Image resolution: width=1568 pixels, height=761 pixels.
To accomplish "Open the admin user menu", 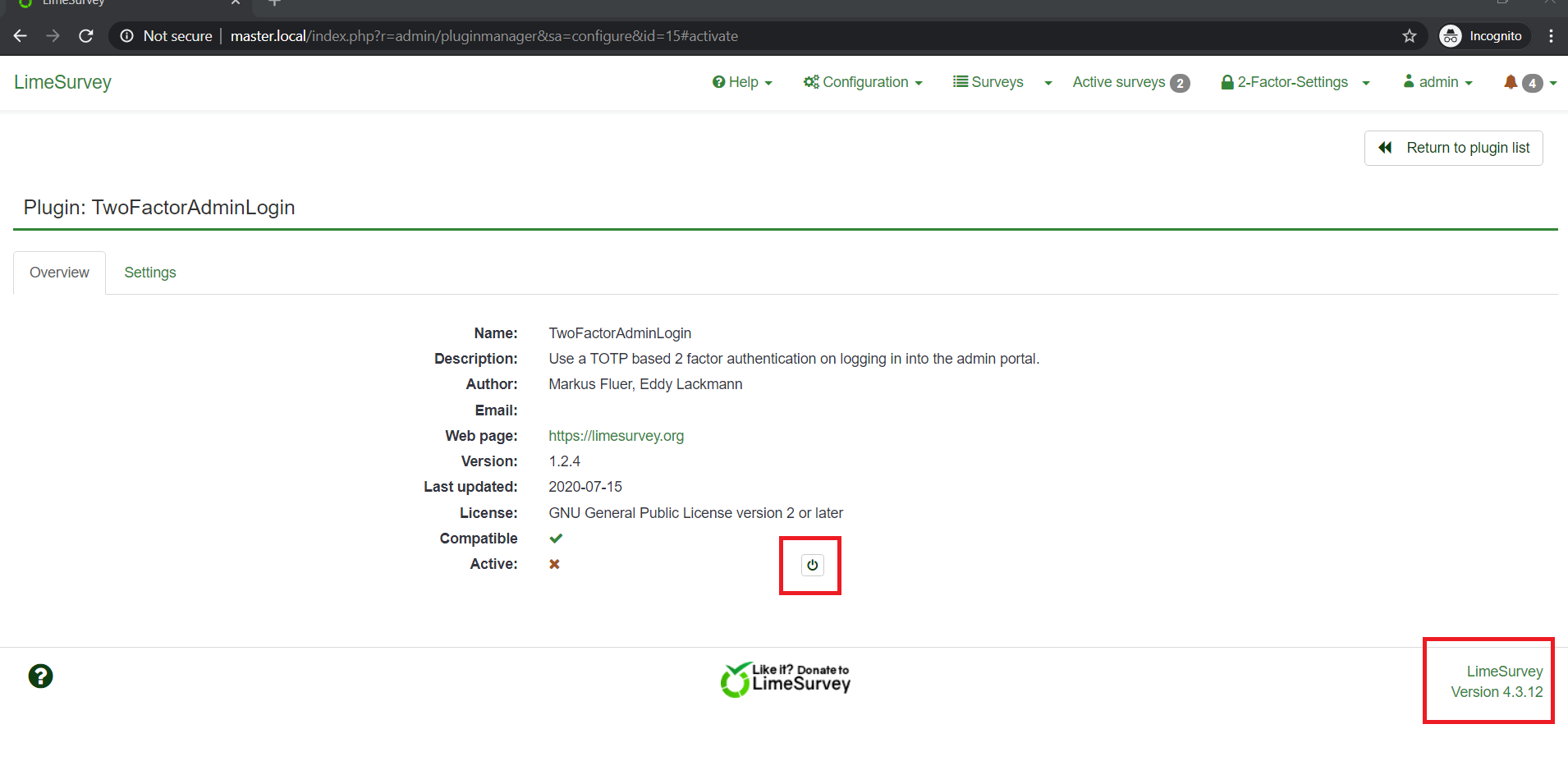I will [1438, 82].
